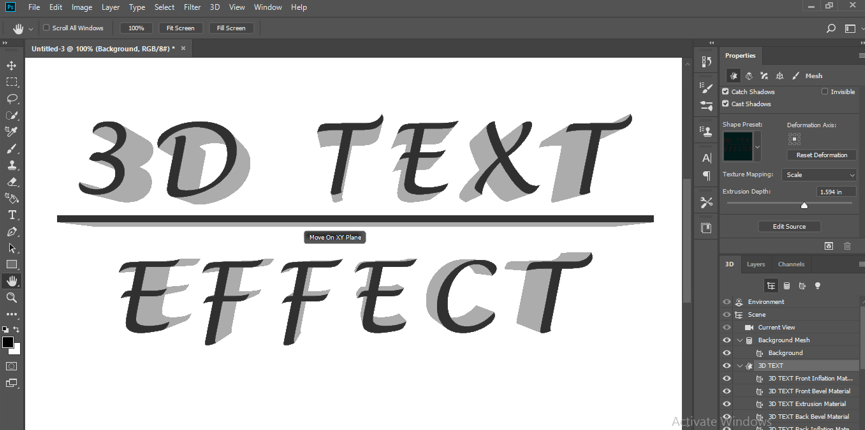Select the Type tool
Screen dimensions: 865x430
click(11, 215)
